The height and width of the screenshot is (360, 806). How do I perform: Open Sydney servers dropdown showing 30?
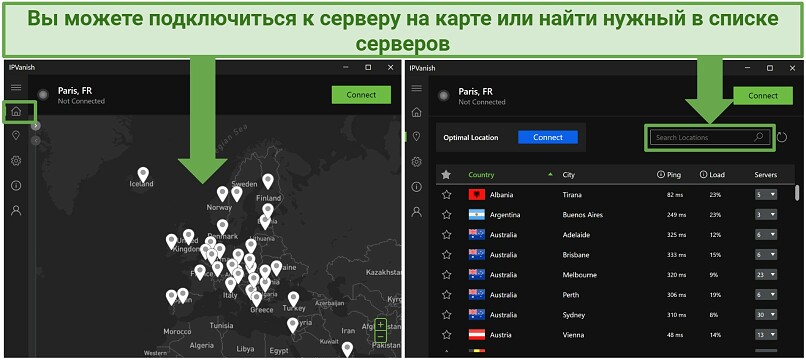tap(766, 315)
